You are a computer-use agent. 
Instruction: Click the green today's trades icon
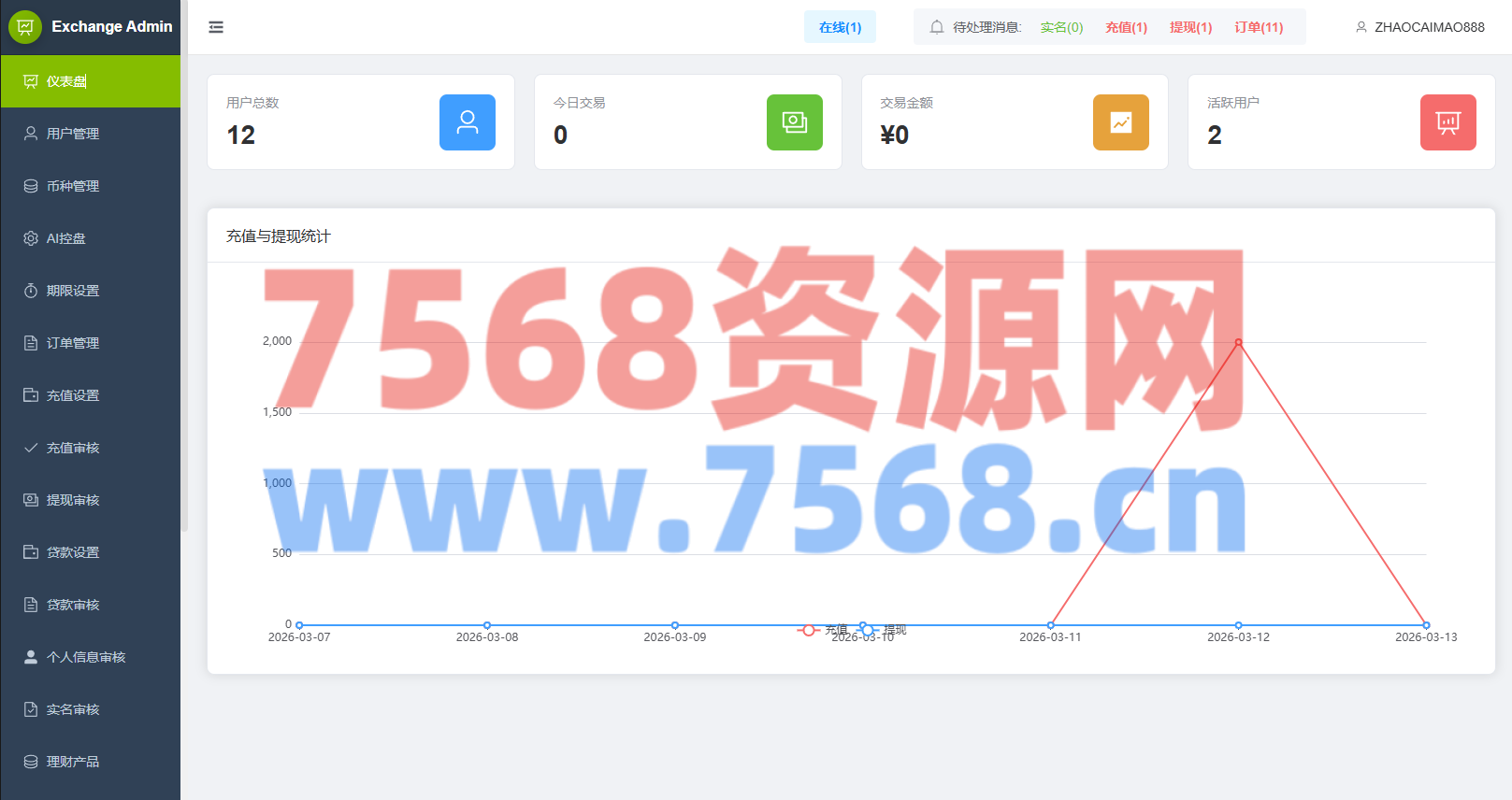click(794, 122)
